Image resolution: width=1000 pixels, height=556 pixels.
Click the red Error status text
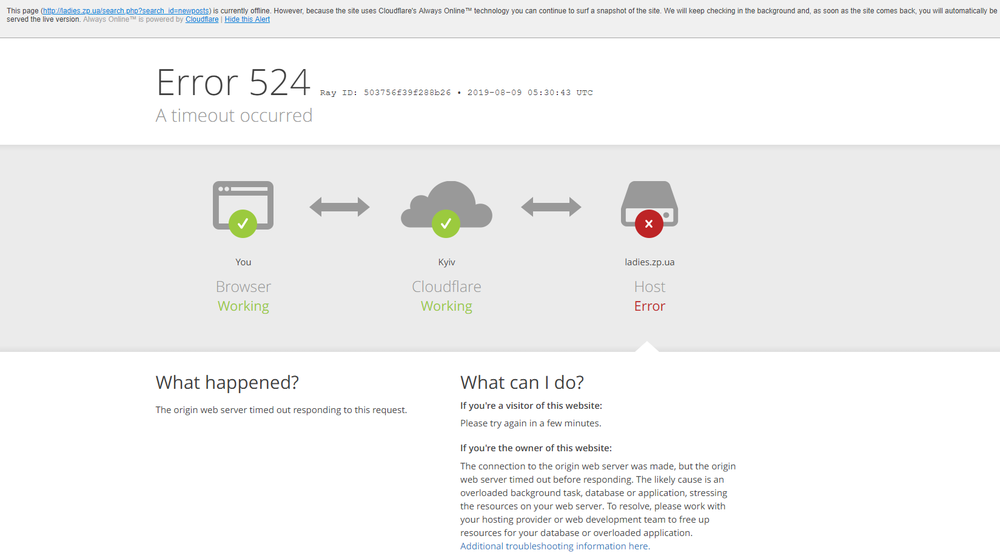pos(649,306)
